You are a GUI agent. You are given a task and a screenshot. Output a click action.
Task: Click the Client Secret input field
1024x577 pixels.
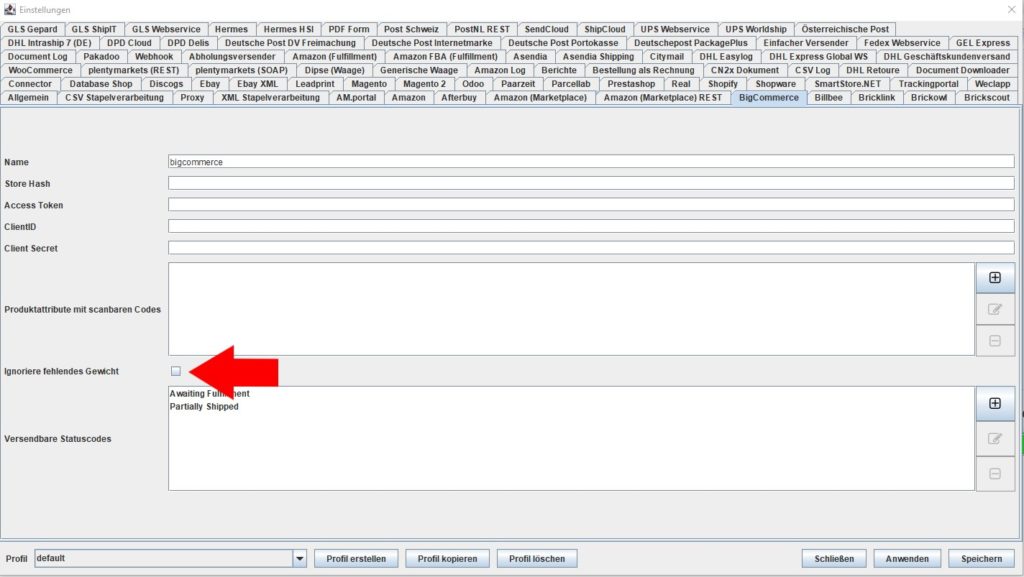pos(591,248)
